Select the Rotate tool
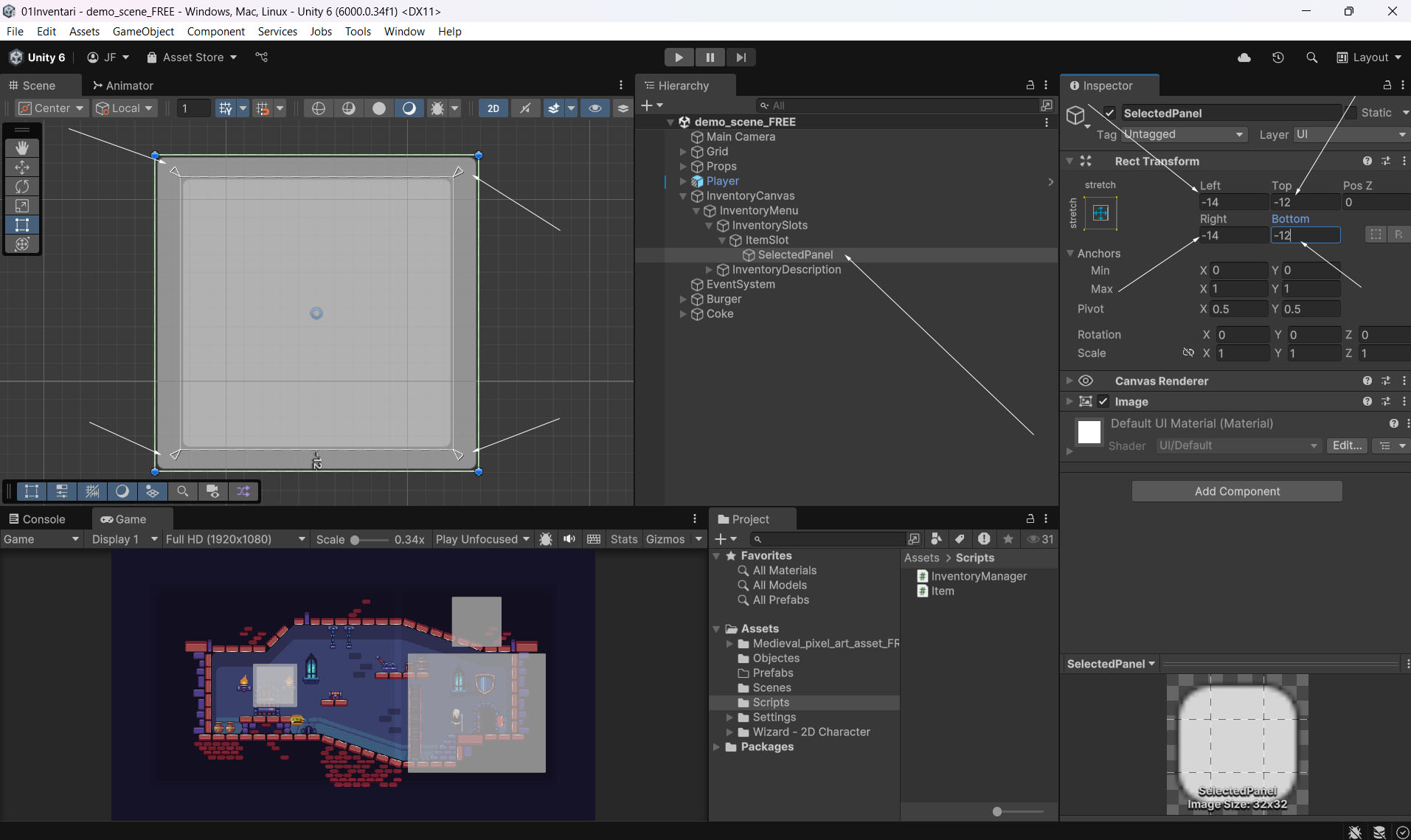 click(x=22, y=187)
